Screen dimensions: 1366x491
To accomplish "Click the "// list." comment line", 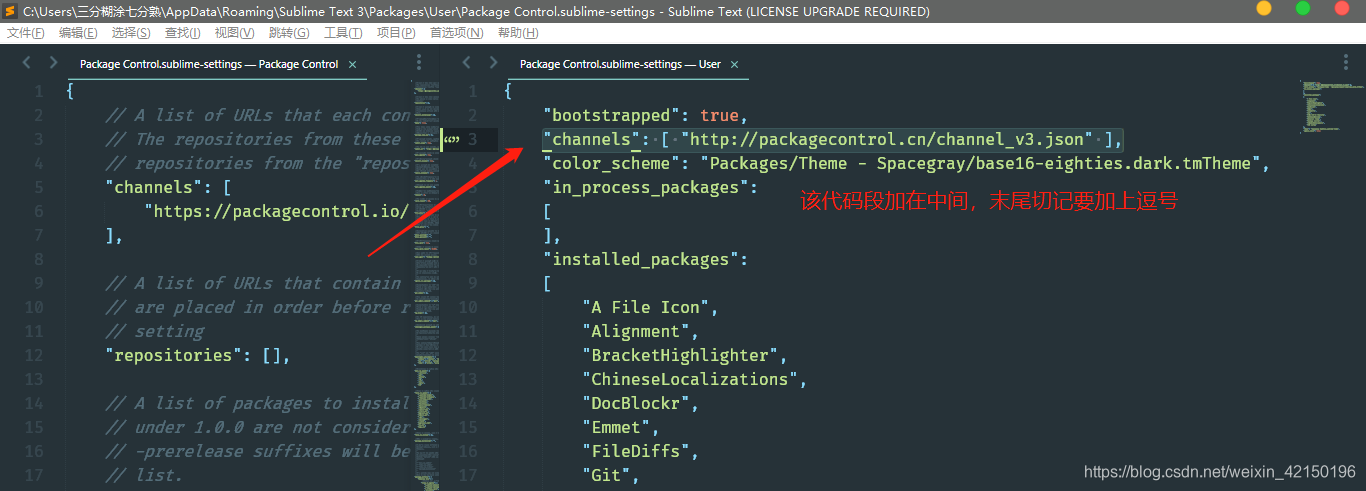I will pyautogui.click(x=144, y=475).
